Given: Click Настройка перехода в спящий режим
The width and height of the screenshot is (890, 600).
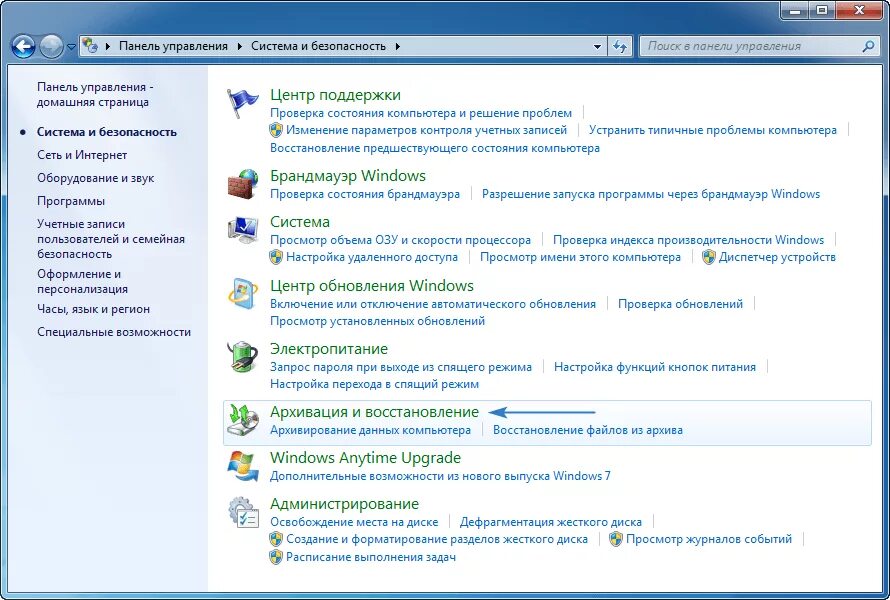Looking at the screenshot, I should tap(374, 384).
